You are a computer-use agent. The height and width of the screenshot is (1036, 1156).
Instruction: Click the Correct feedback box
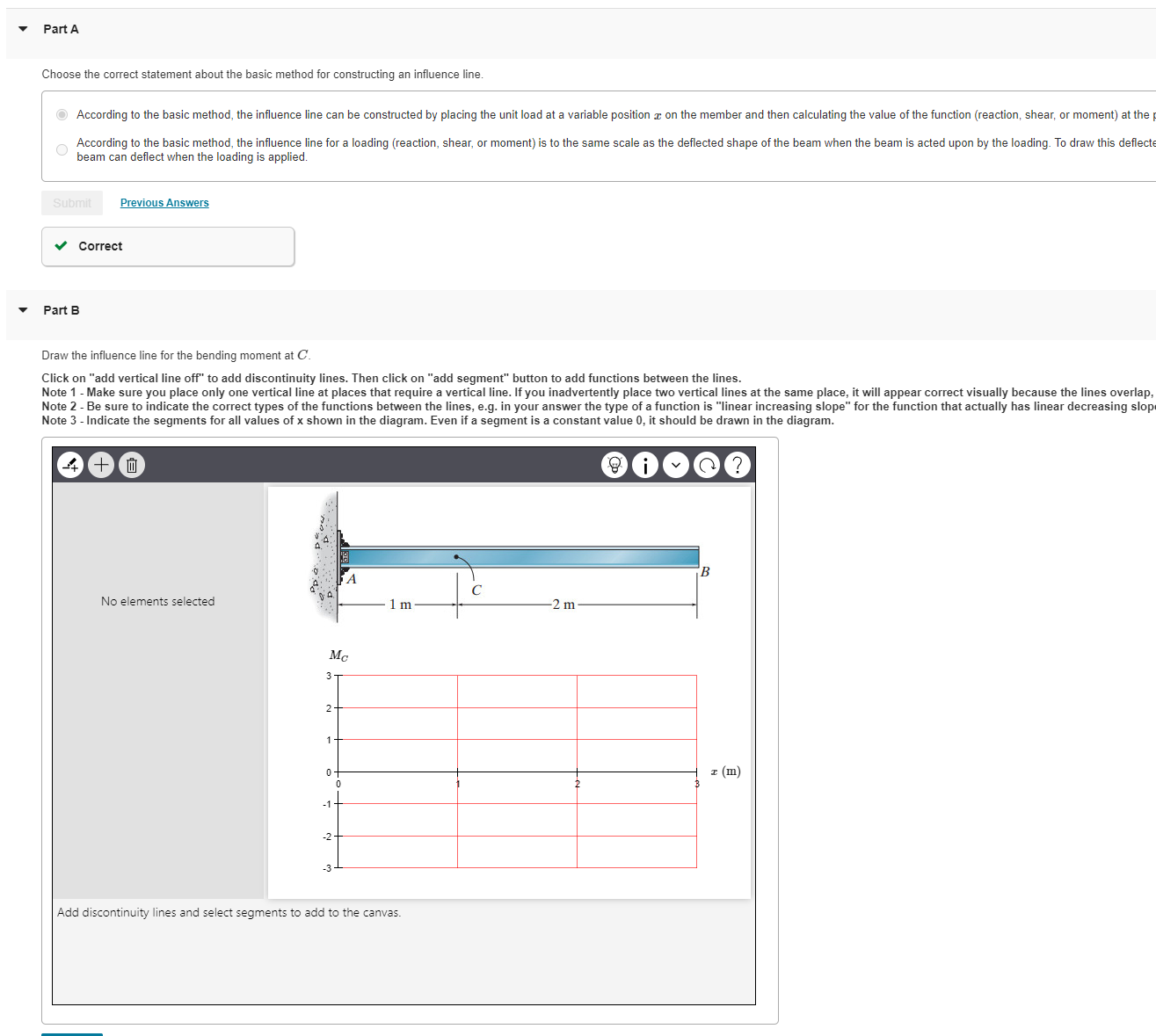coord(168,246)
